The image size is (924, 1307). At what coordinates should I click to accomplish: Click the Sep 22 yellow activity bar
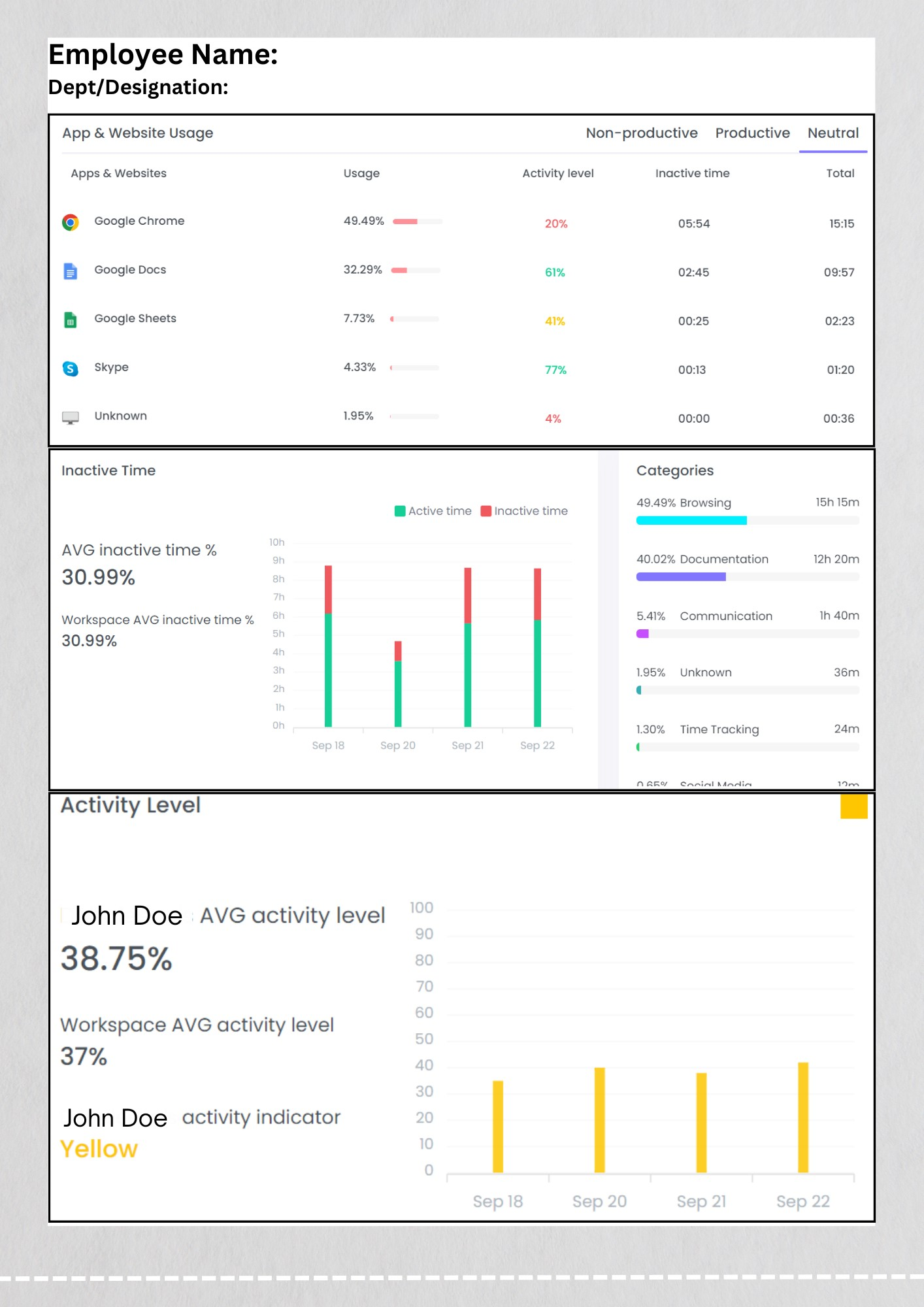803,1117
